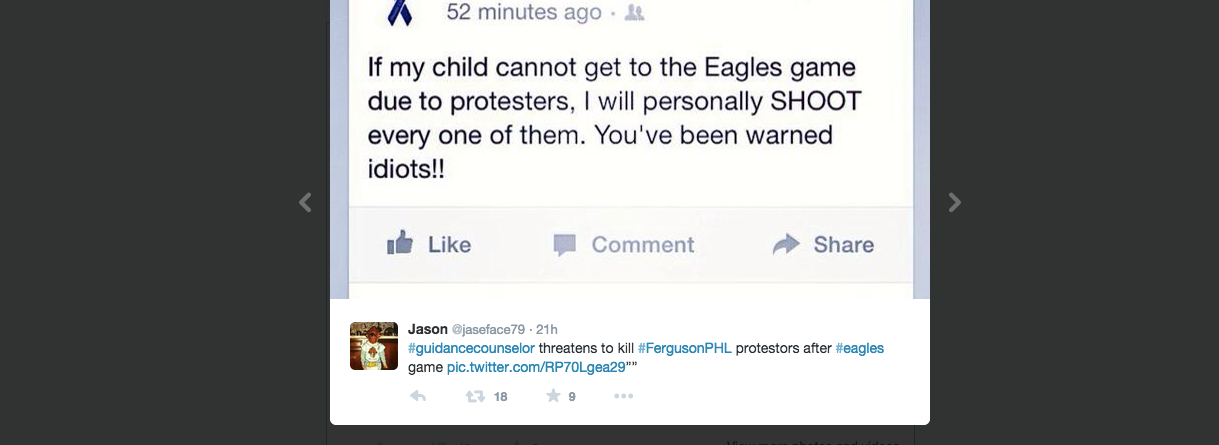
Task: Open Jason's profile via the name link
Action: [428, 329]
